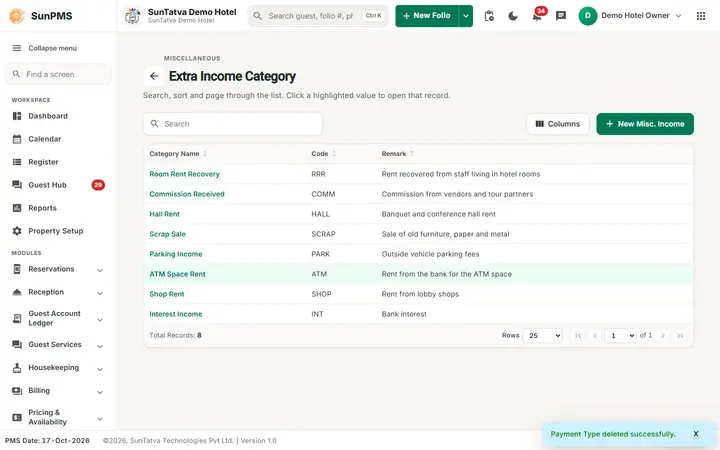Open the Hall Rent record
Image resolution: width=720 pixels, height=450 pixels.
164,214
